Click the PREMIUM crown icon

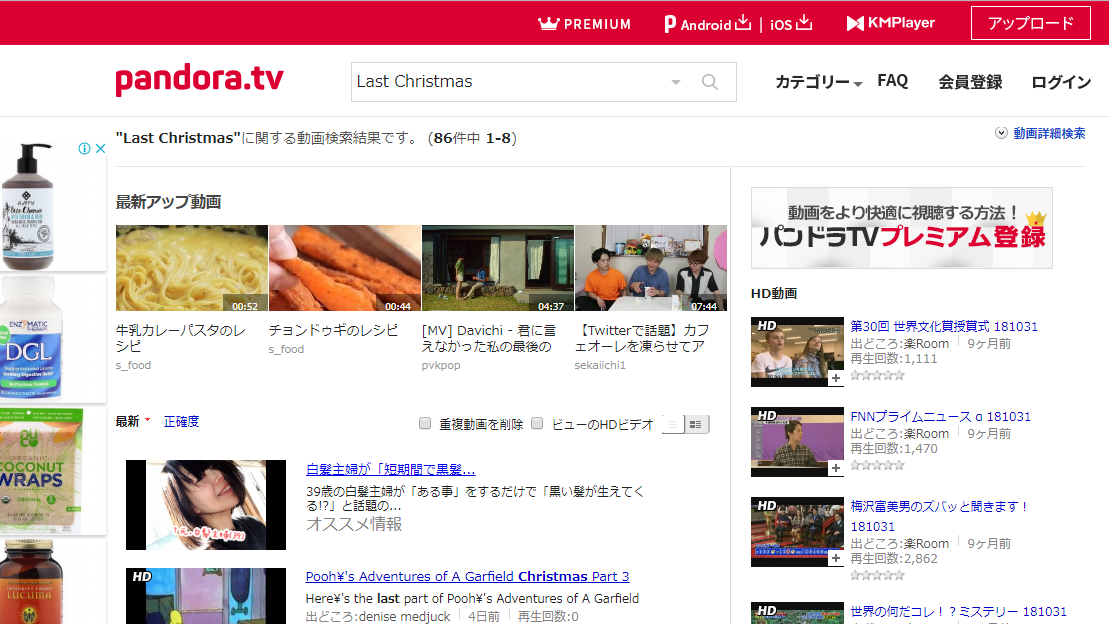pyautogui.click(x=548, y=23)
